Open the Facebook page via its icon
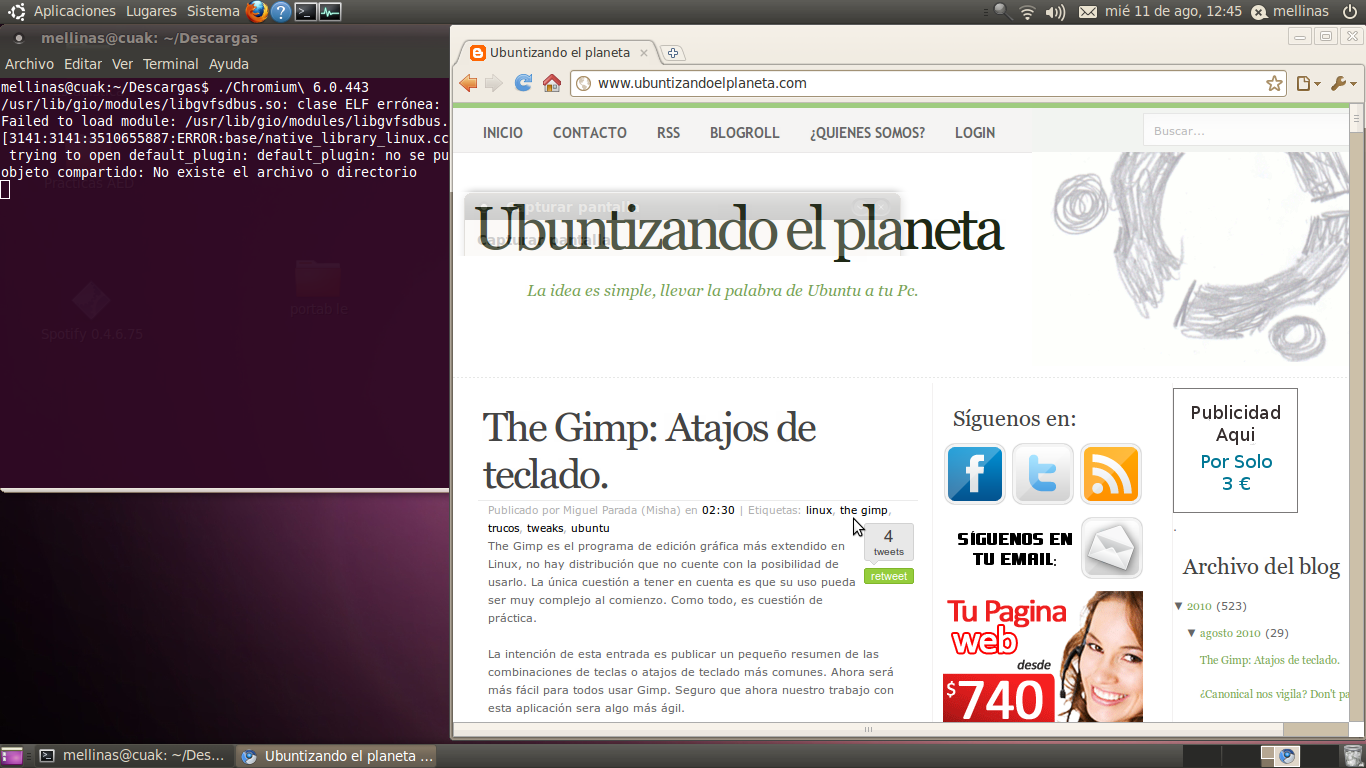The image size is (1366, 768). [974, 474]
